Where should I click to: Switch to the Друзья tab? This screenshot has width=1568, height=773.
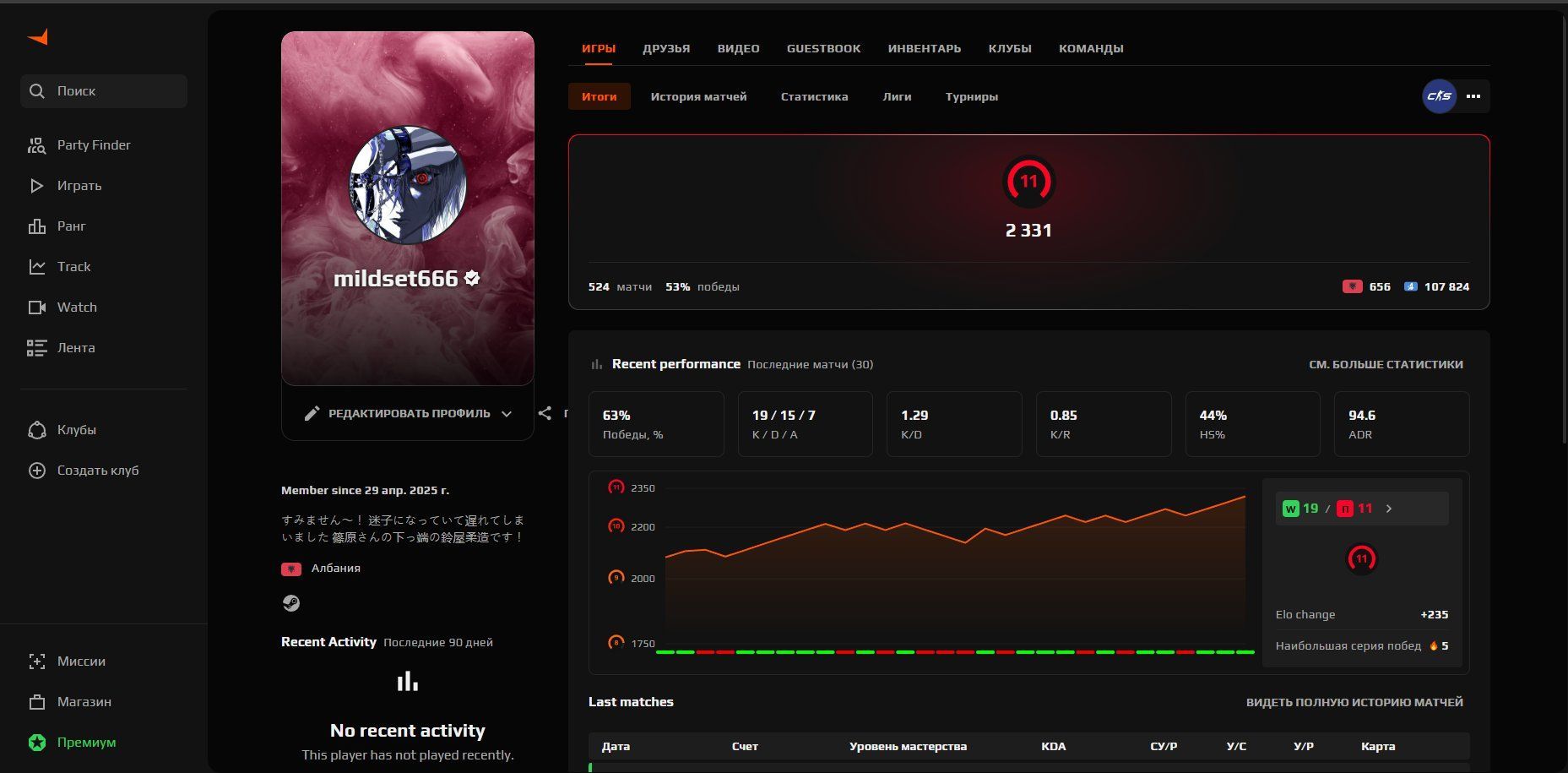[x=665, y=49]
